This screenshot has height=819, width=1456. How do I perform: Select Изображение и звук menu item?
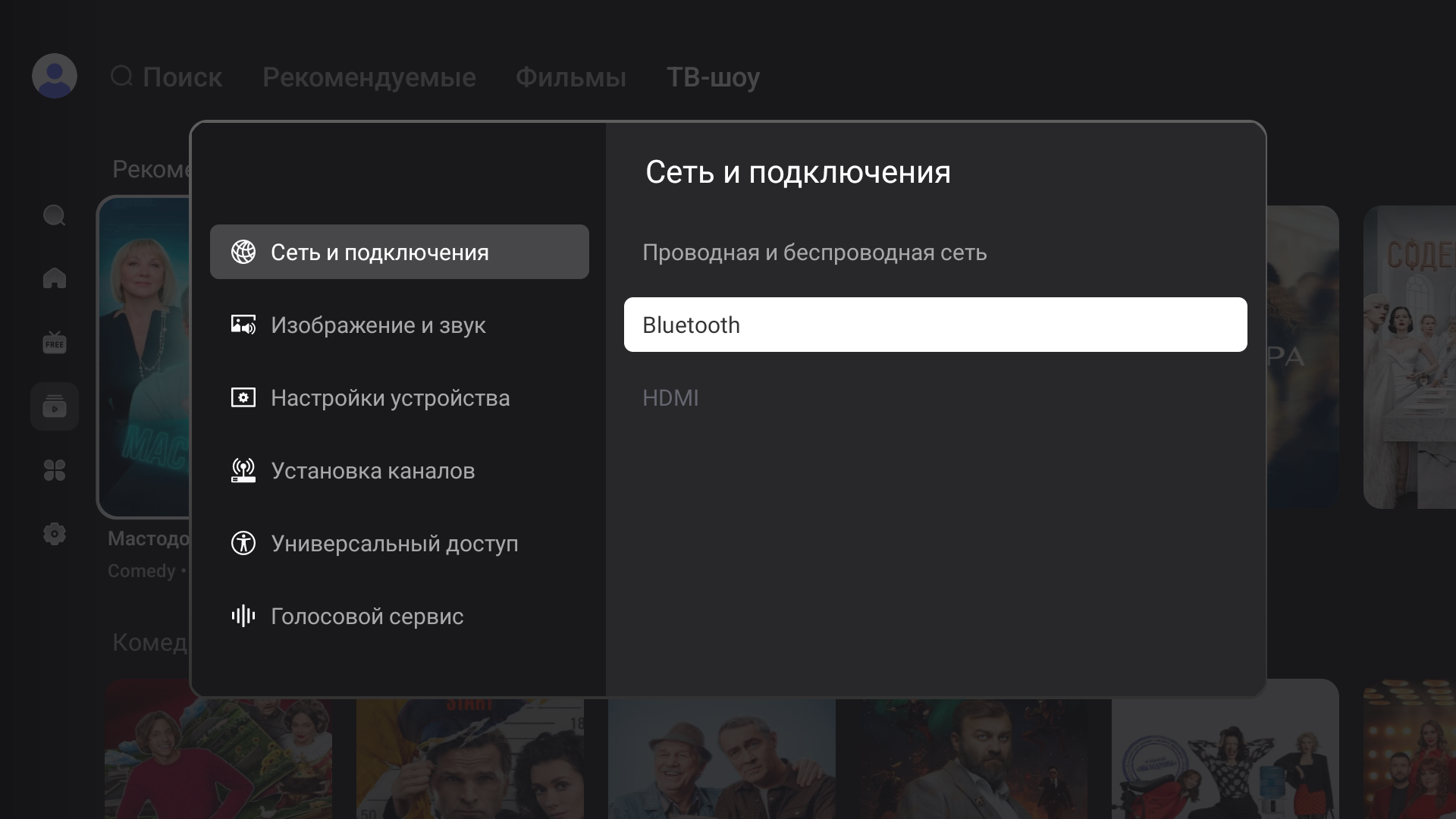[x=378, y=325]
